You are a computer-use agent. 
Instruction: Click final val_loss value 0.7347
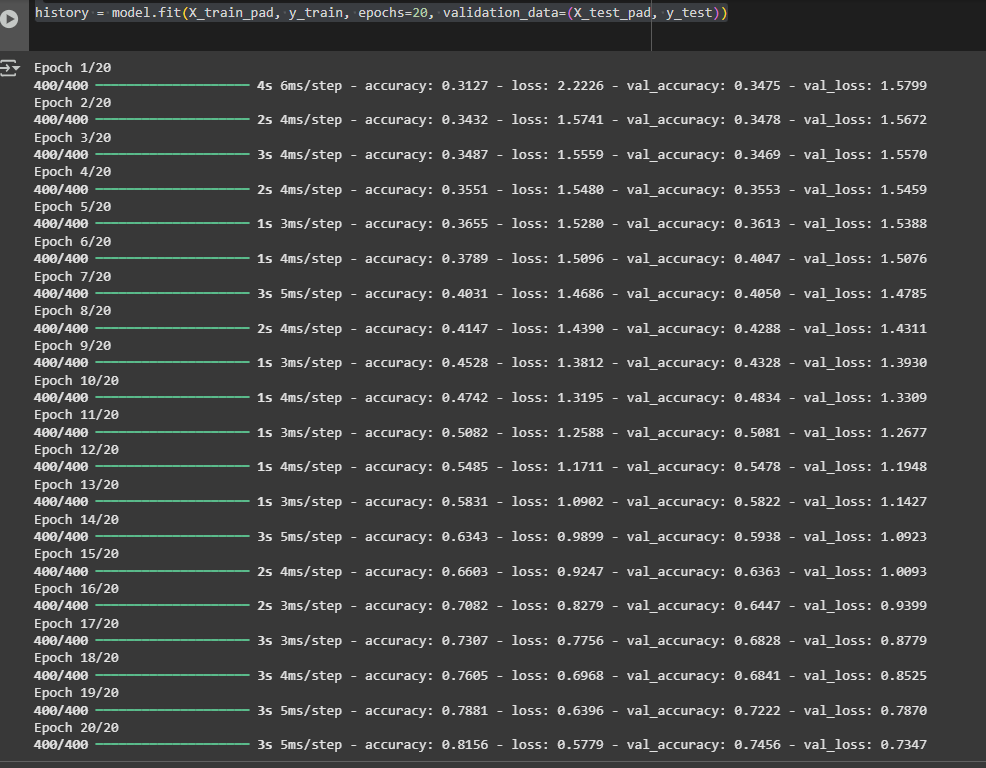point(904,745)
